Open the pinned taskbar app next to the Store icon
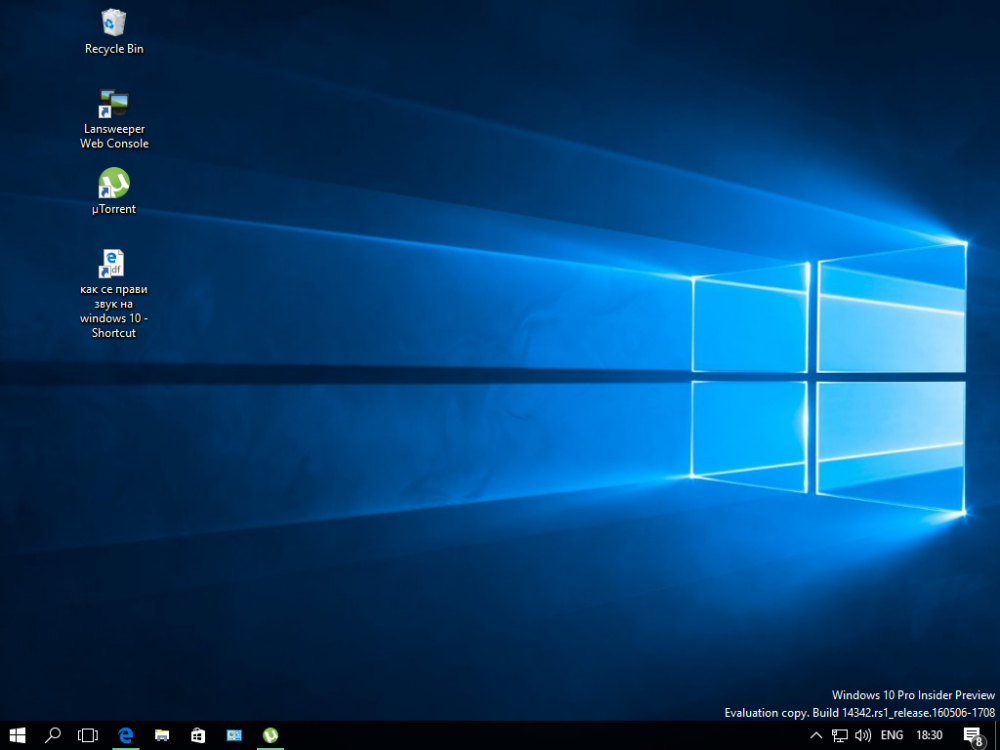This screenshot has width=1000, height=750. (234, 735)
